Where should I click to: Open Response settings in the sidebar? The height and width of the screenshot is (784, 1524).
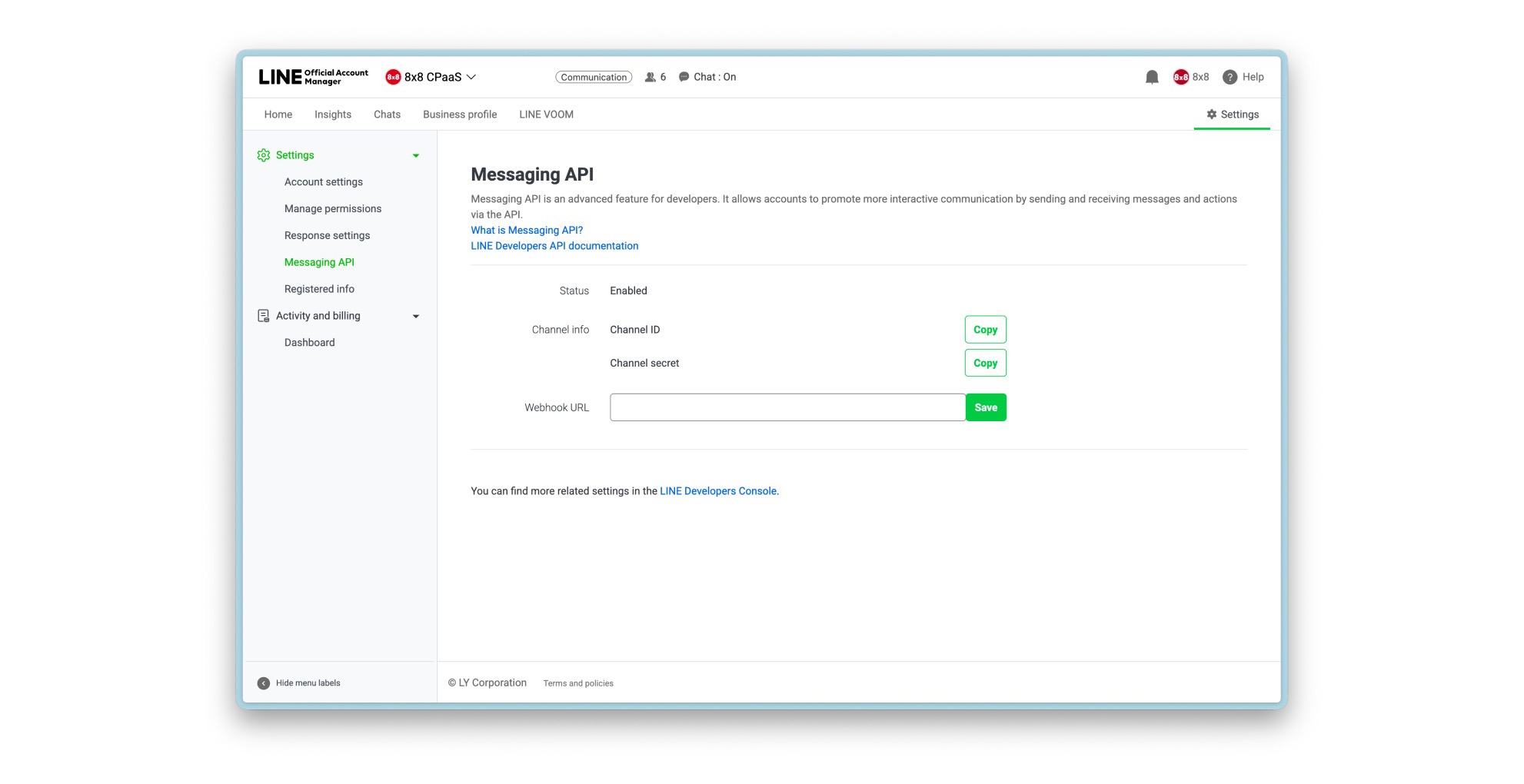tap(328, 236)
